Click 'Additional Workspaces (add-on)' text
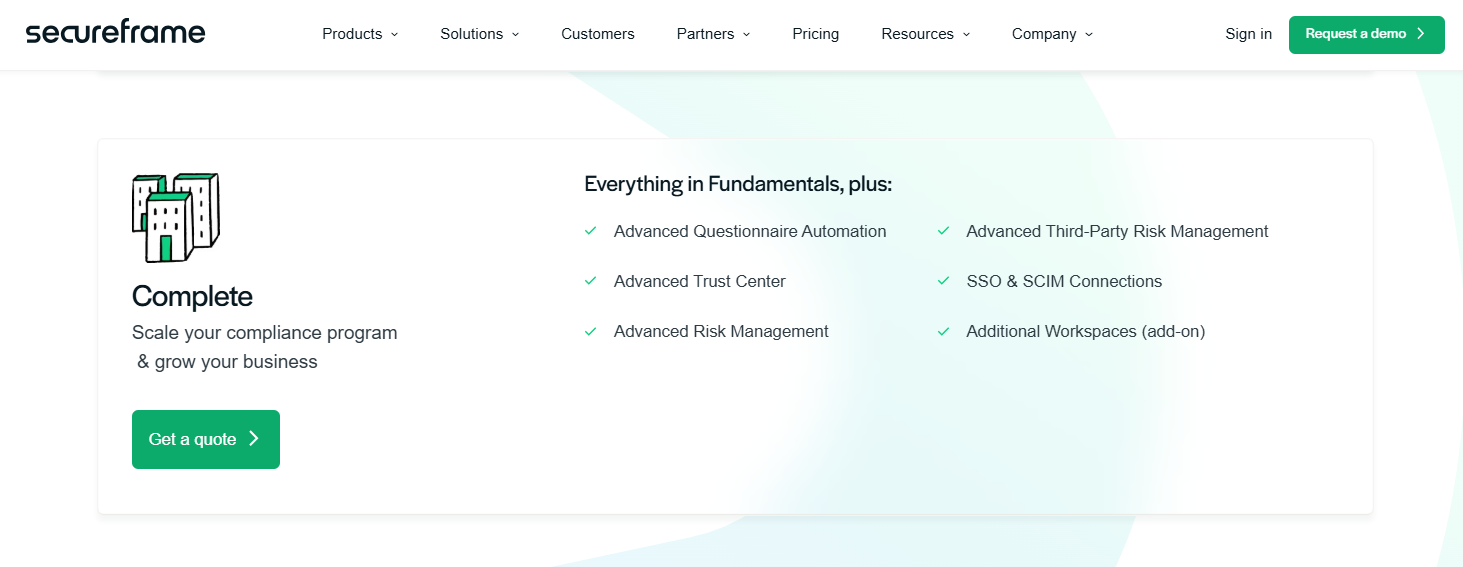This screenshot has width=1463, height=567. pos(1086,331)
